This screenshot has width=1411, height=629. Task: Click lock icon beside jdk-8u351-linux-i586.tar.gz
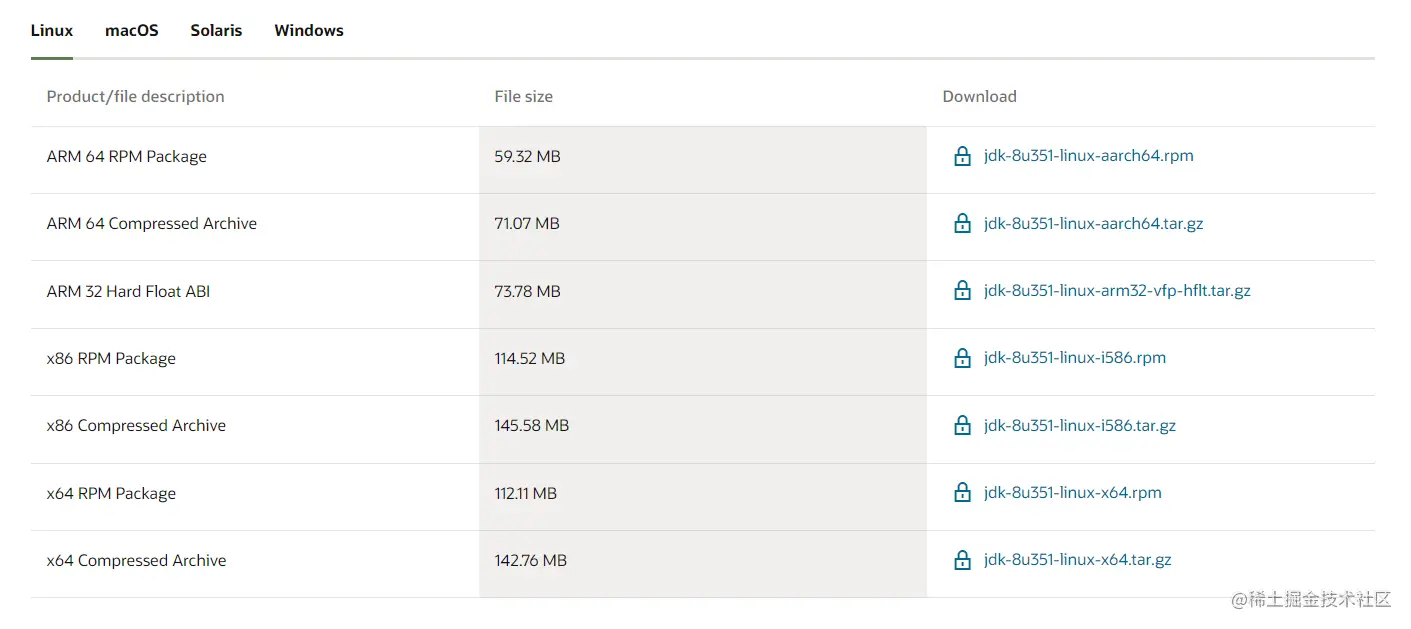962,425
